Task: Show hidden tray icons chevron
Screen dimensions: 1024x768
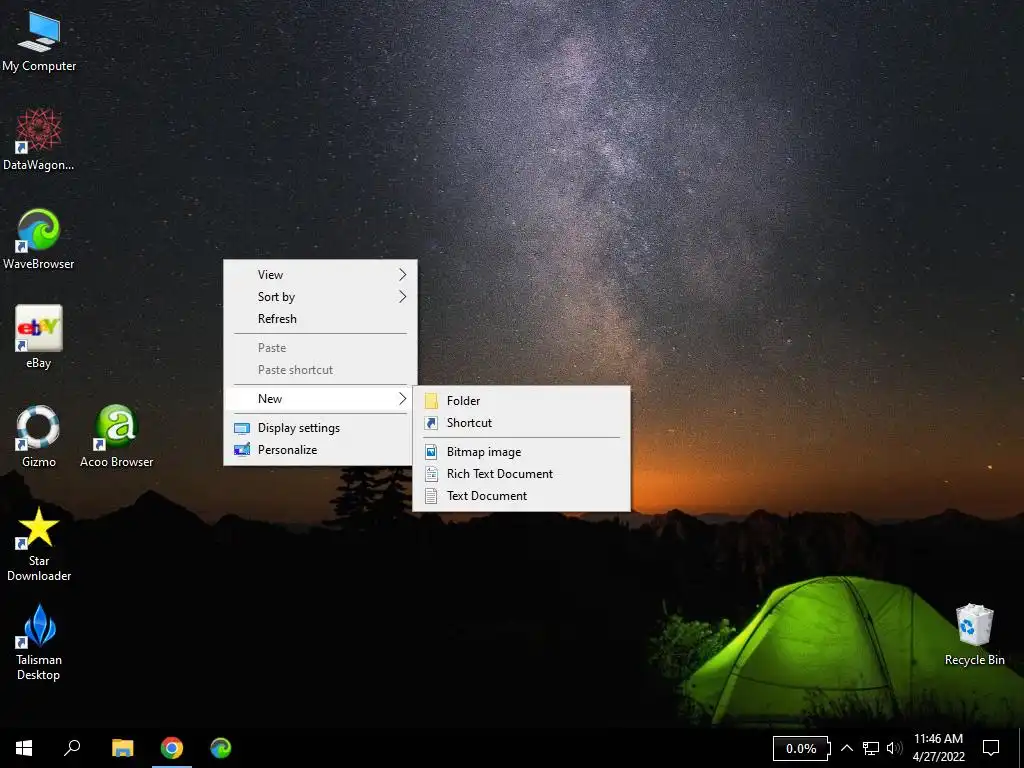Action: pos(846,748)
